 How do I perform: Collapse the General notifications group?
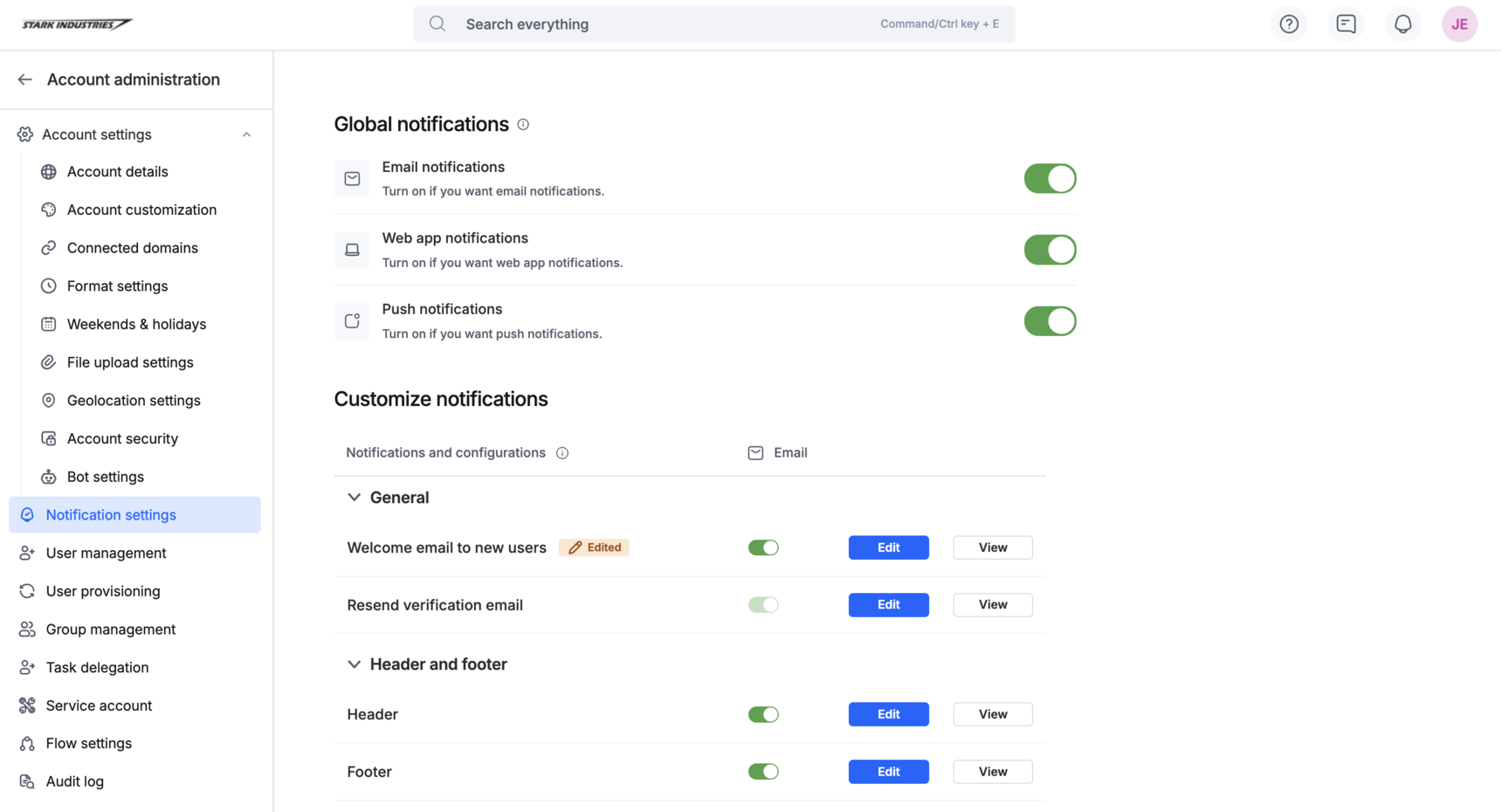click(x=354, y=498)
